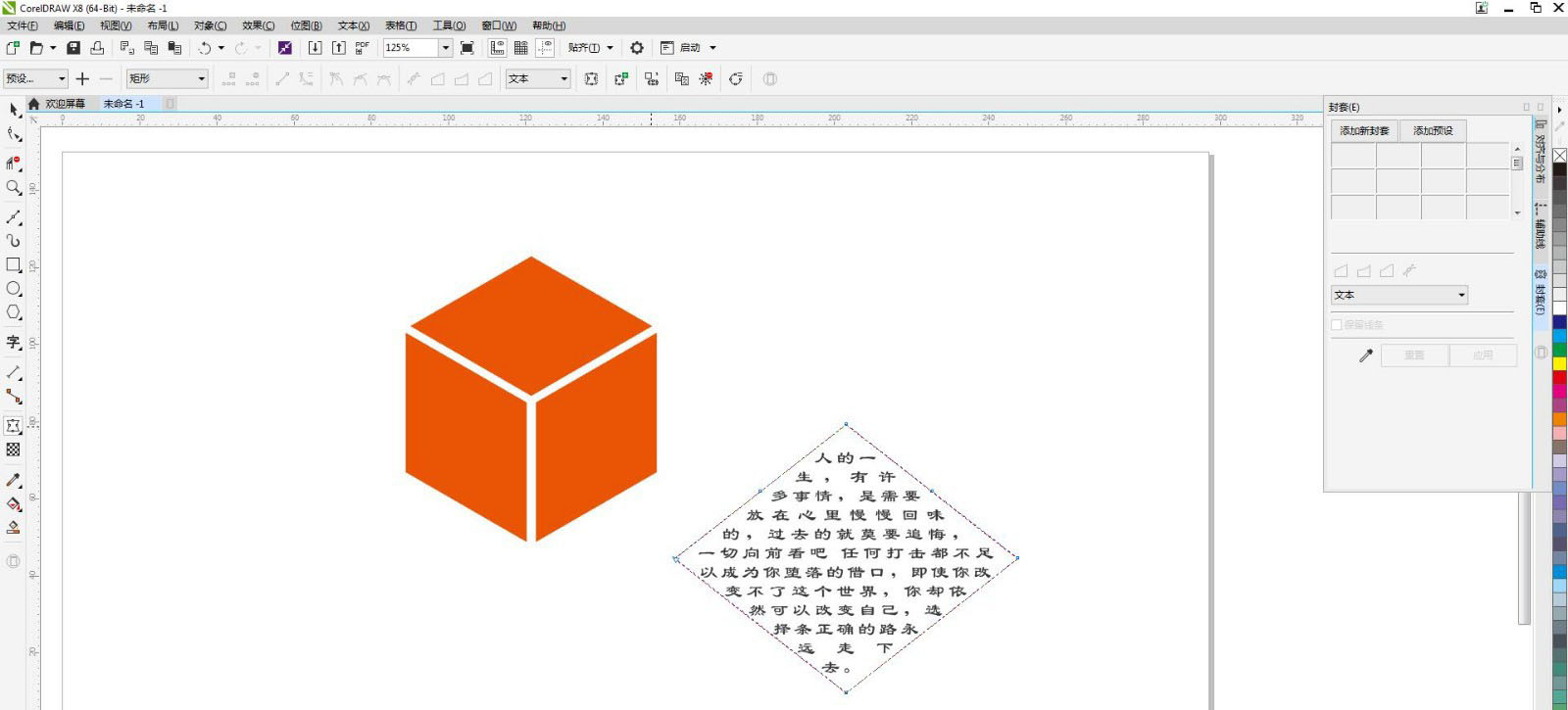The height and width of the screenshot is (710, 1568).
Task: Select the Envelope tool in toolbox
Action: point(14,426)
